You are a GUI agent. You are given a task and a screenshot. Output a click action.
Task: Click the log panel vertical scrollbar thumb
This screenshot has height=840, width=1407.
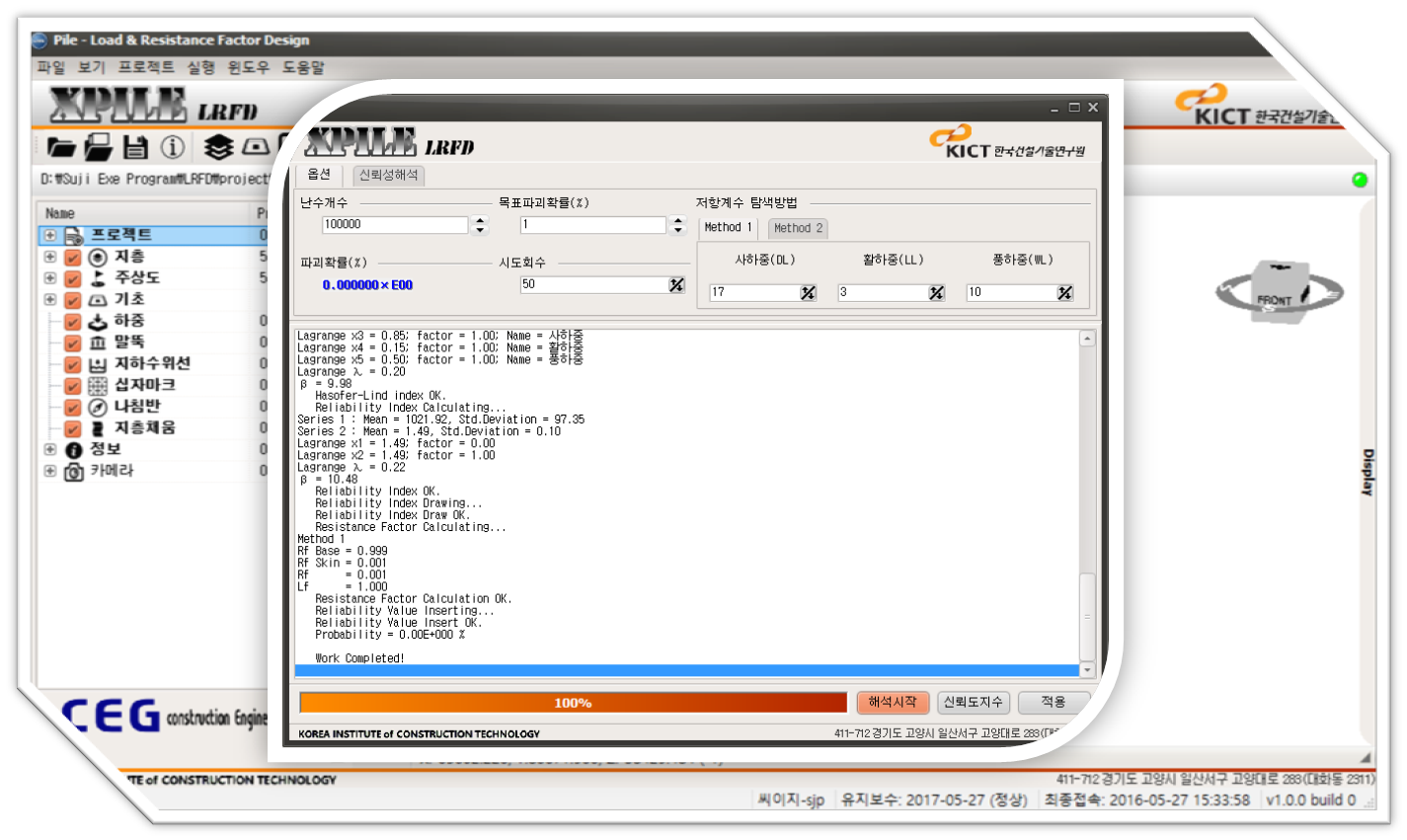(1087, 615)
